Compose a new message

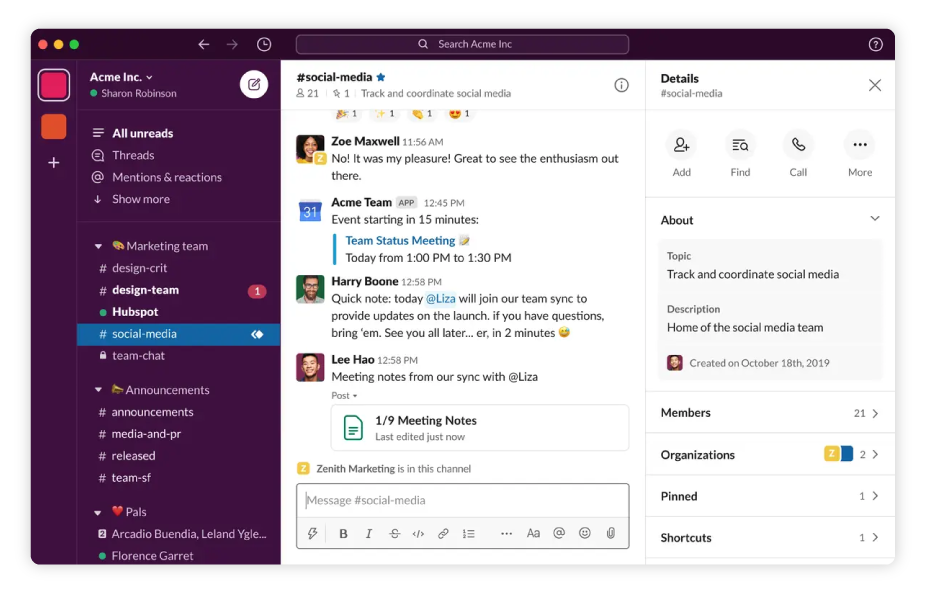pos(254,84)
